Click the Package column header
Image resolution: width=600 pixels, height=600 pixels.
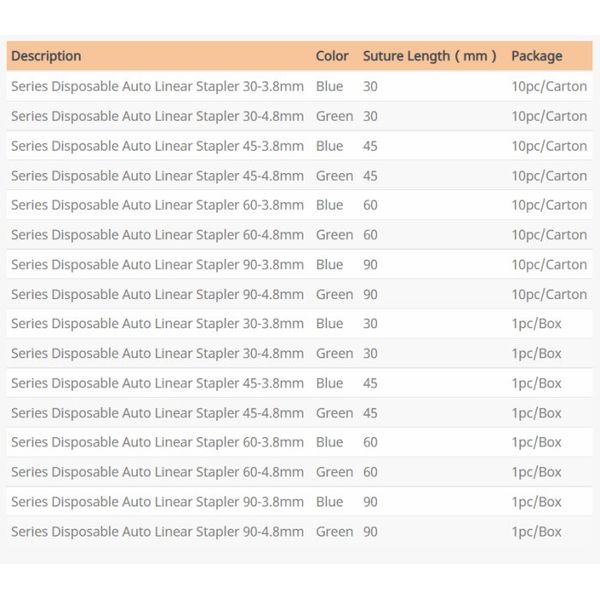pos(536,56)
